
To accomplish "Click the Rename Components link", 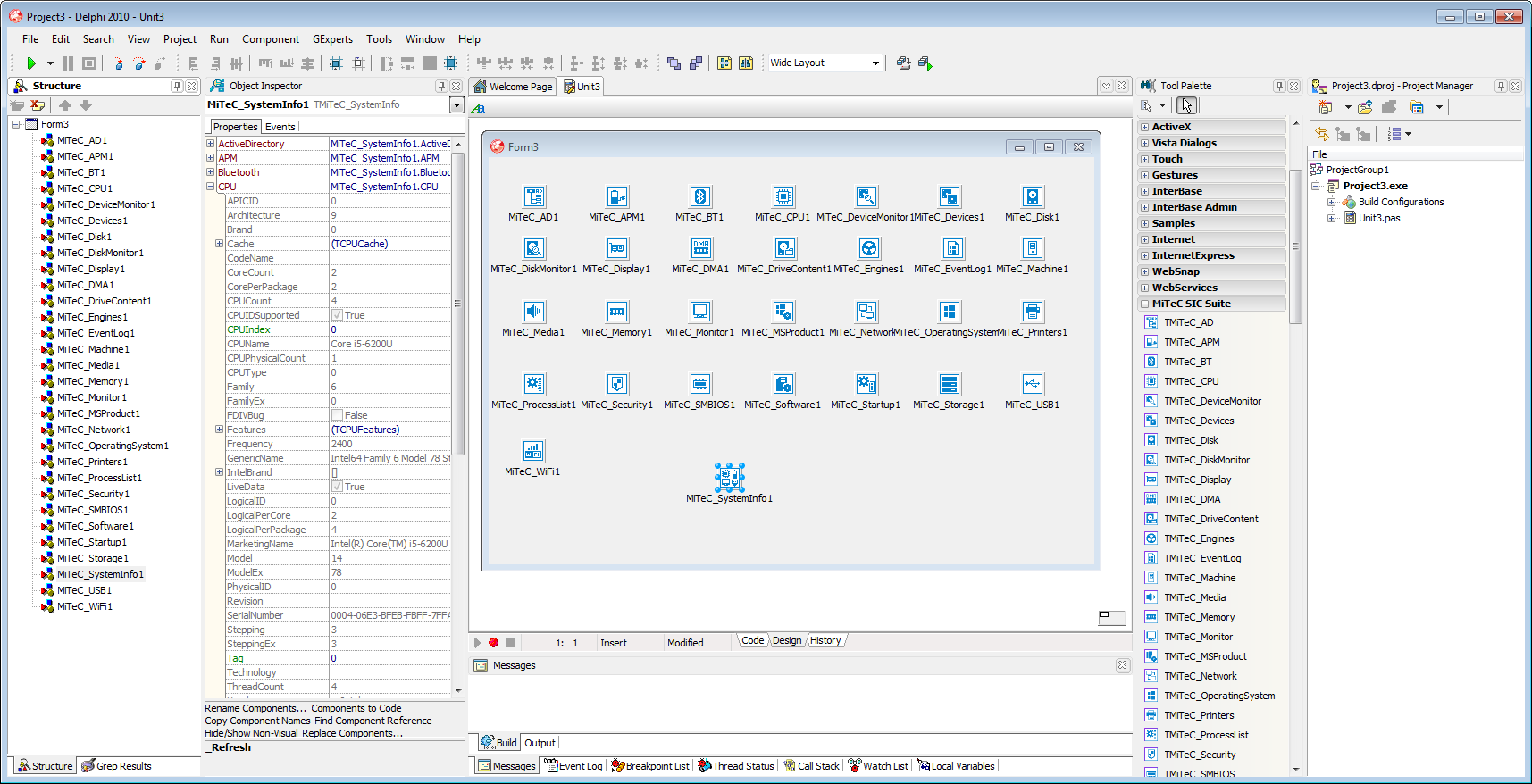I will pyautogui.click(x=255, y=708).
